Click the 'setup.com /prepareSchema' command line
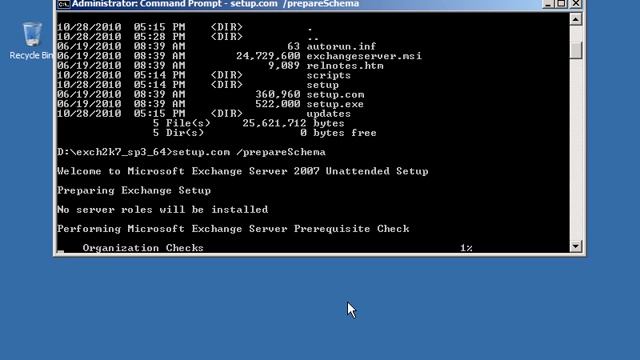Viewport: 640px width, 360px height. [249, 152]
